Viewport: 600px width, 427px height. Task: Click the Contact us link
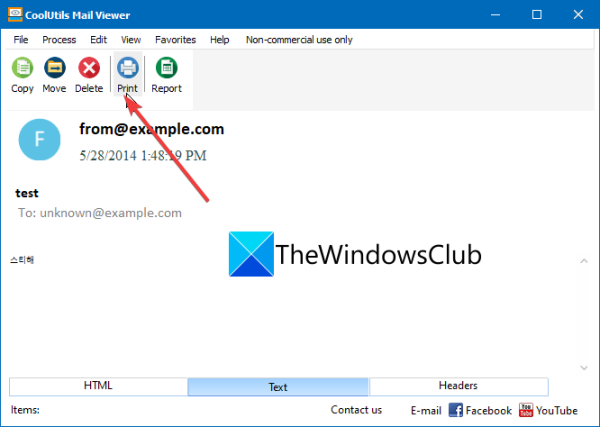[356, 410]
